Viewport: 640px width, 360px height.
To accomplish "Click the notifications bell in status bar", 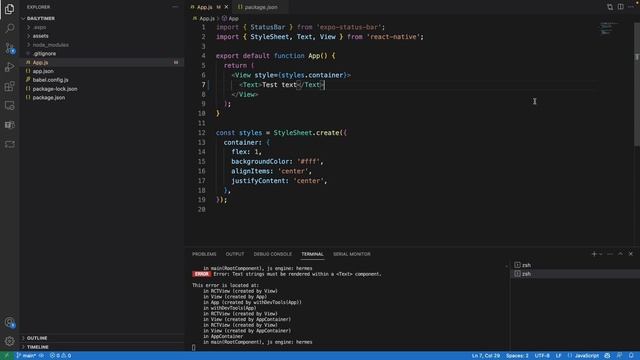I will coord(631,356).
